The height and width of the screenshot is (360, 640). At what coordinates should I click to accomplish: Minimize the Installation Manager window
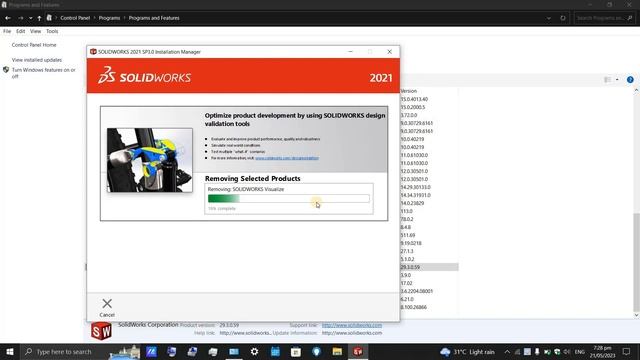tap(350, 52)
